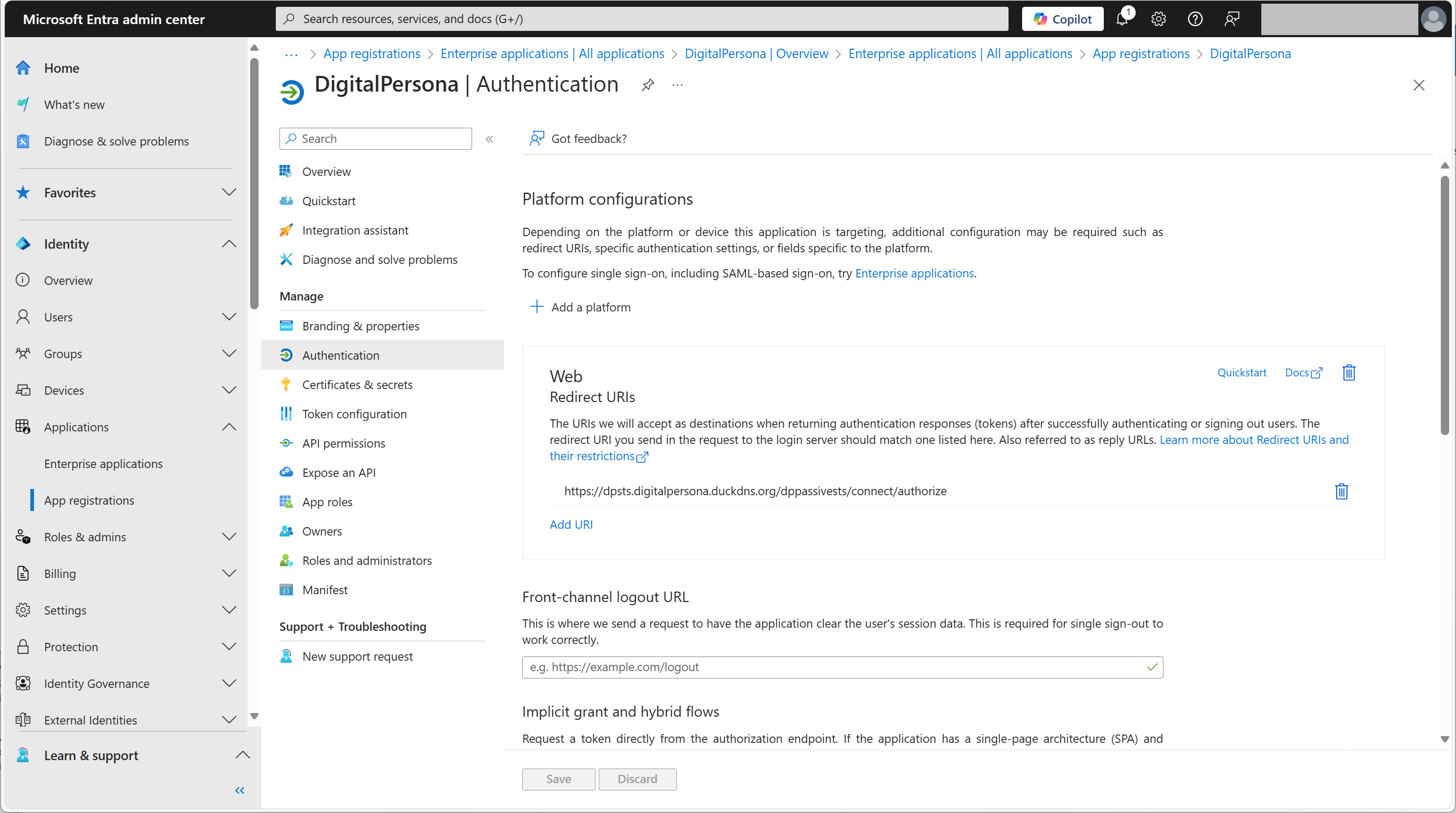Screen dimensions: 1456x813
Task: Select Enterprise applications in sidebar
Action: pos(104,464)
